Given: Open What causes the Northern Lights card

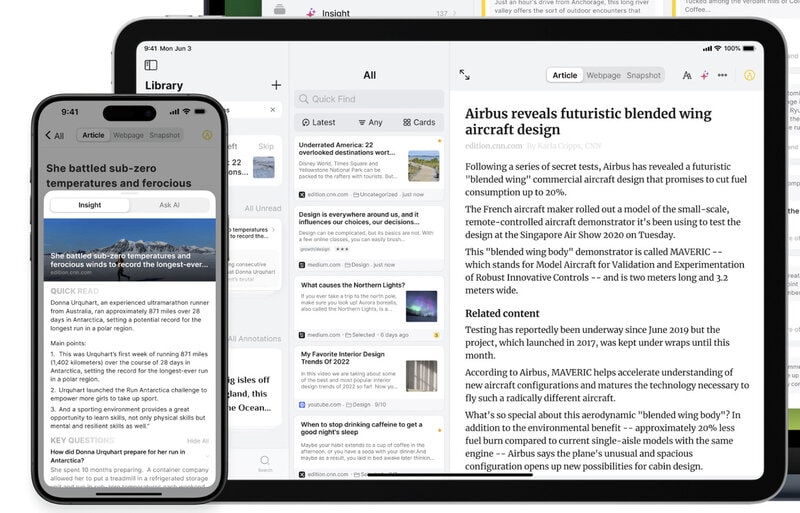Looking at the screenshot, I should (x=369, y=308).
